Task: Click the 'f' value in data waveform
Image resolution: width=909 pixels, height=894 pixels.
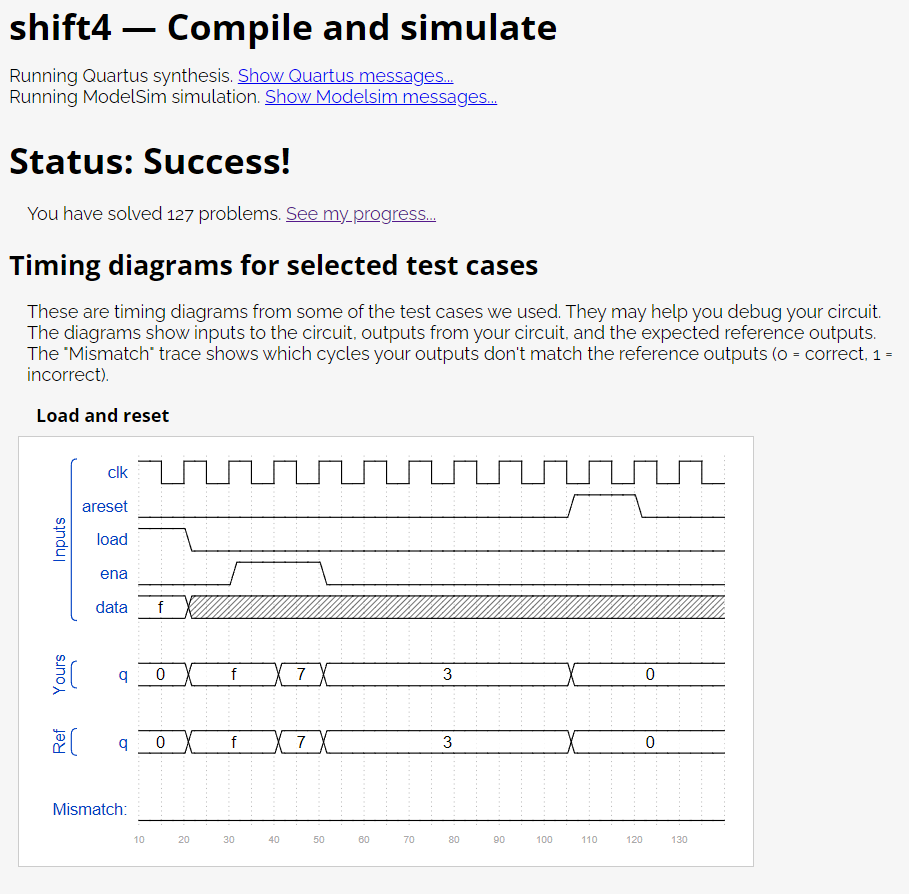Action: pyautogui.click(x=161, y=607)
